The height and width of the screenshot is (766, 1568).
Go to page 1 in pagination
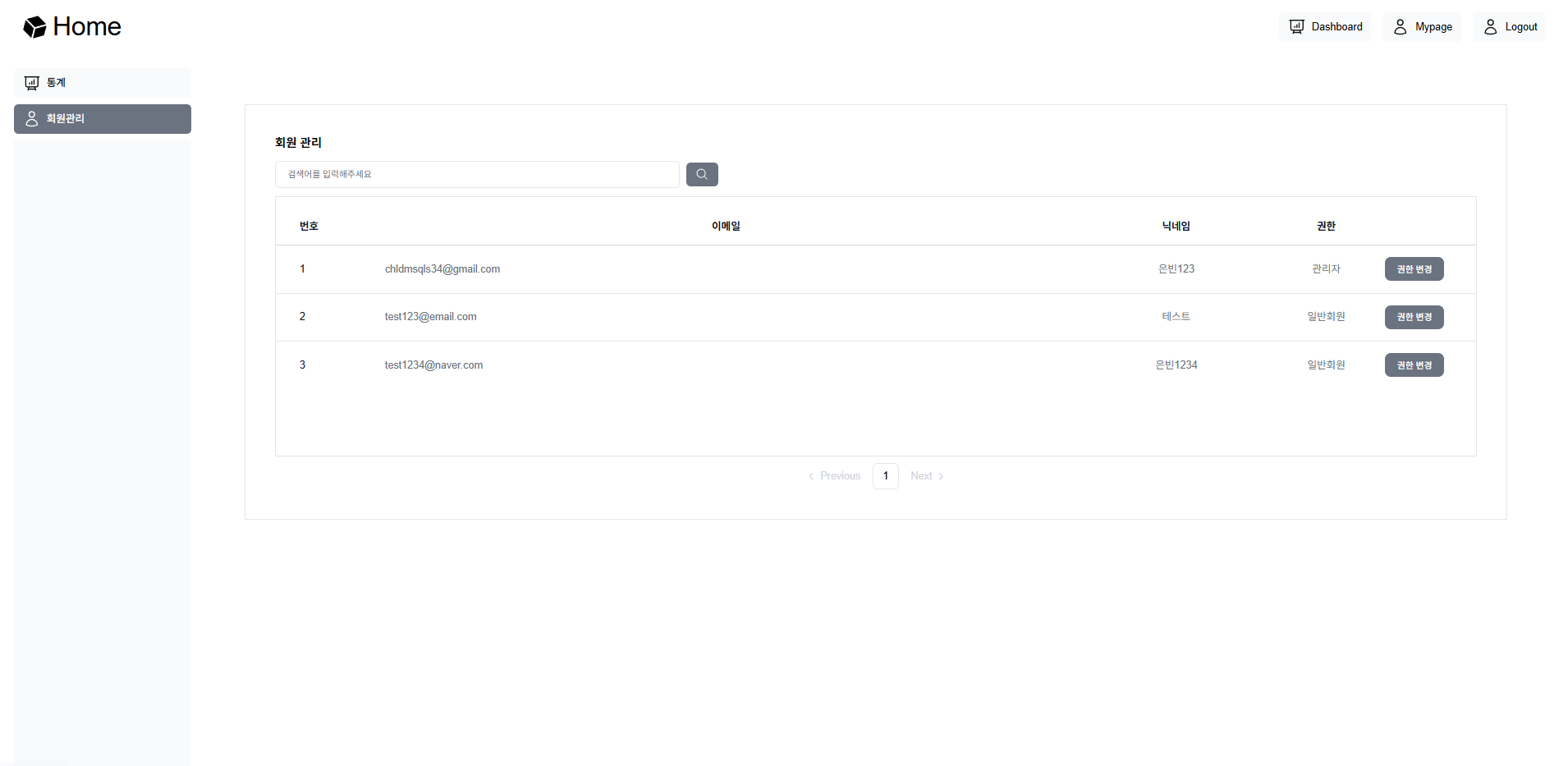(885, 476)
